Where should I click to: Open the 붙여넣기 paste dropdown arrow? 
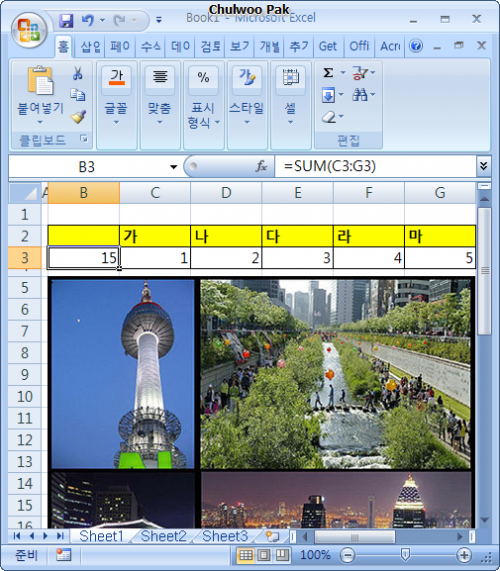(40, 122)
